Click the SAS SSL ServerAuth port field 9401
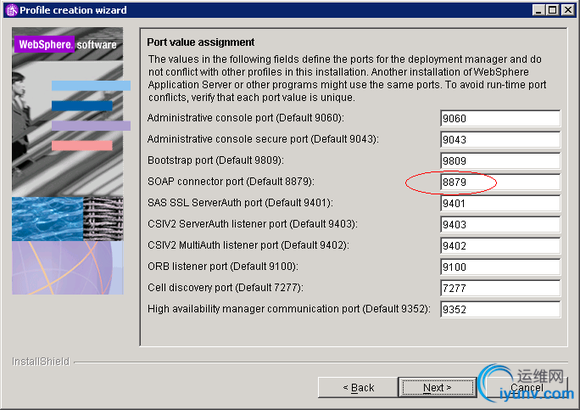580x410 pixels. click(x=500, y=203)
